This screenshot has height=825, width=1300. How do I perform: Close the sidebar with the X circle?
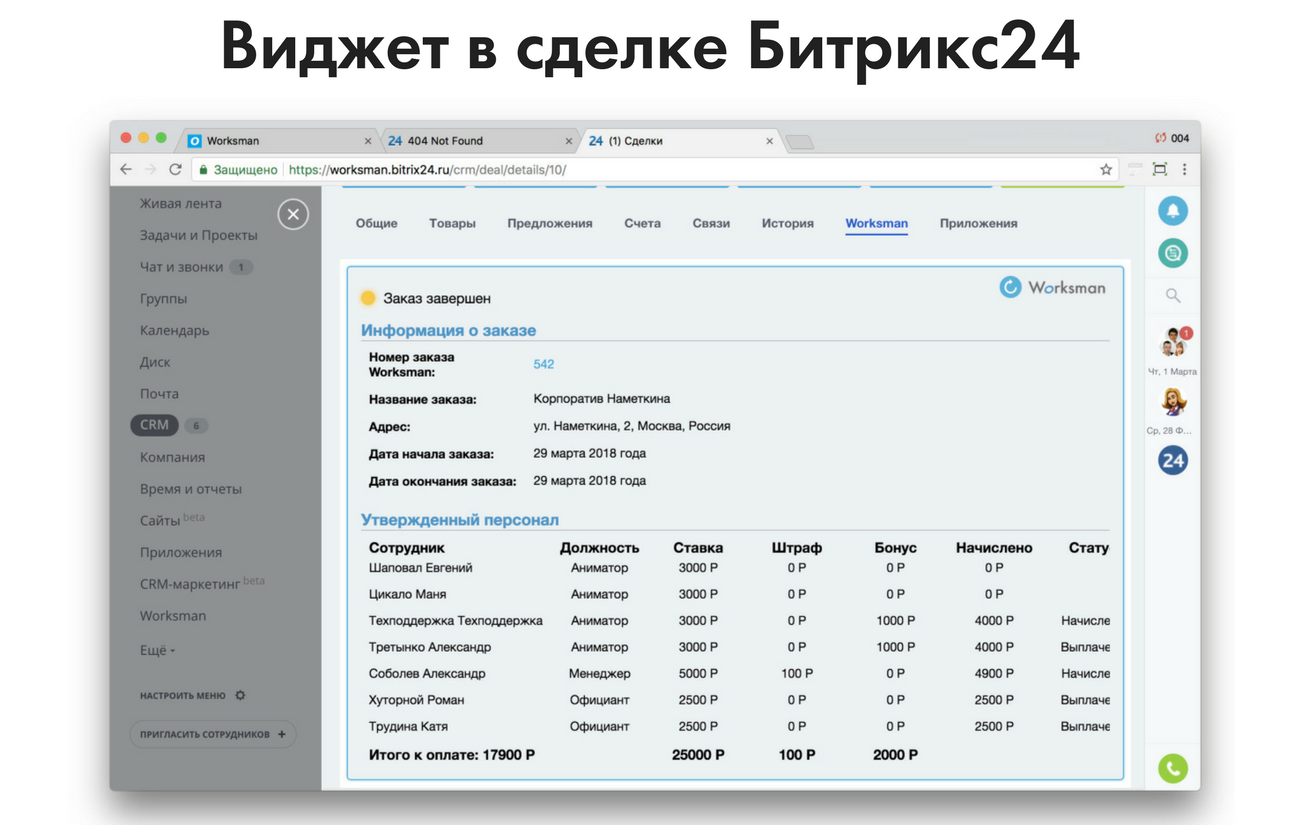(292, 215)
